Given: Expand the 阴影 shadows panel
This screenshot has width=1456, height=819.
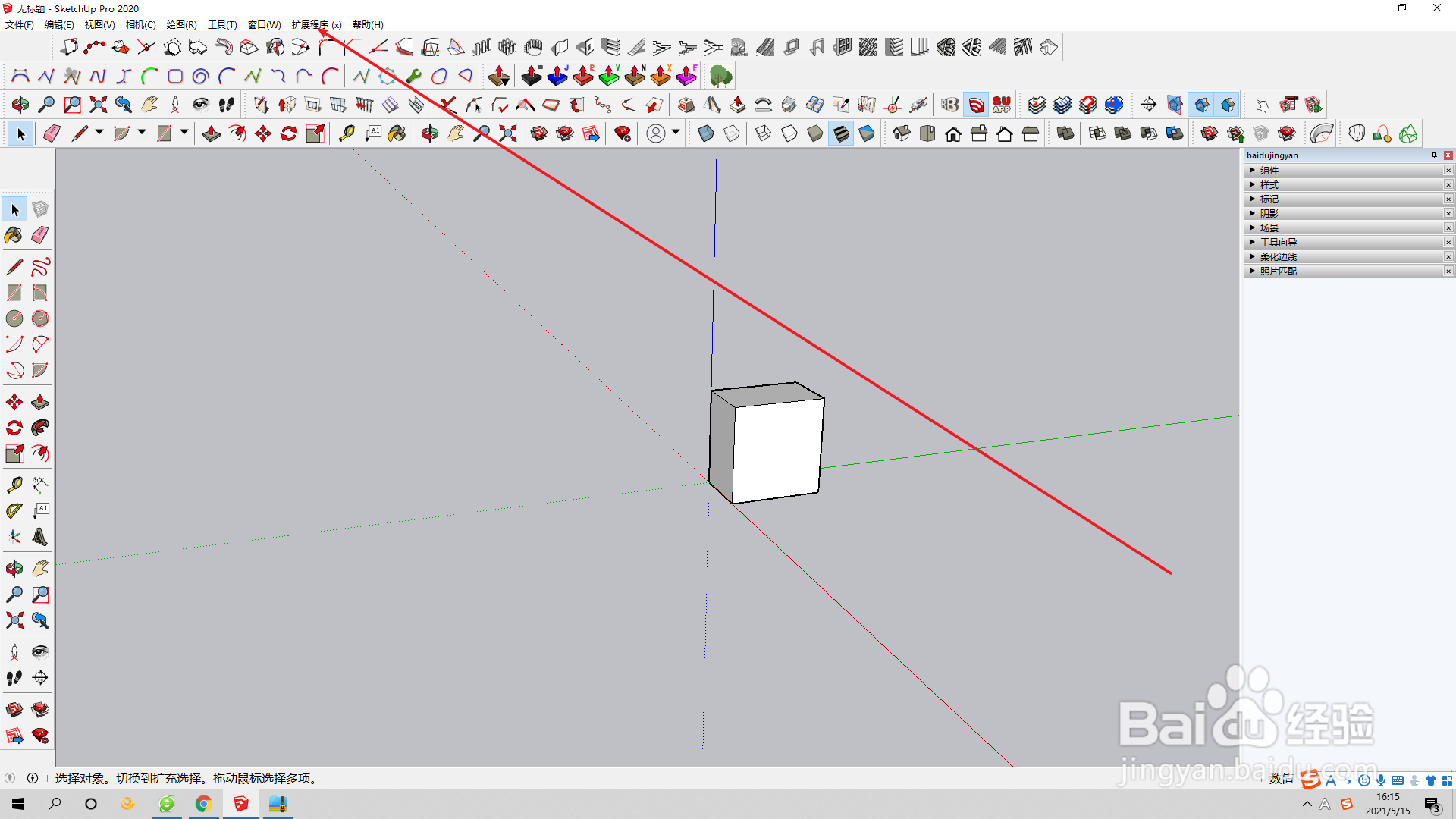Looking at the screenshot, I should pyautogui.click(x=1269, y=214).
